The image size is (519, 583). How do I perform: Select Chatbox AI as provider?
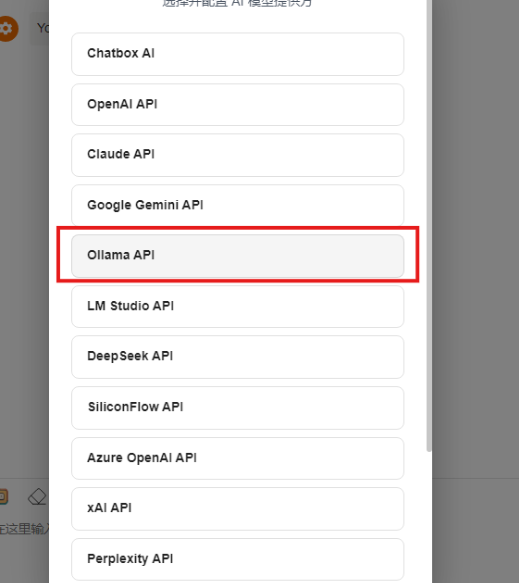pos(238,54)
